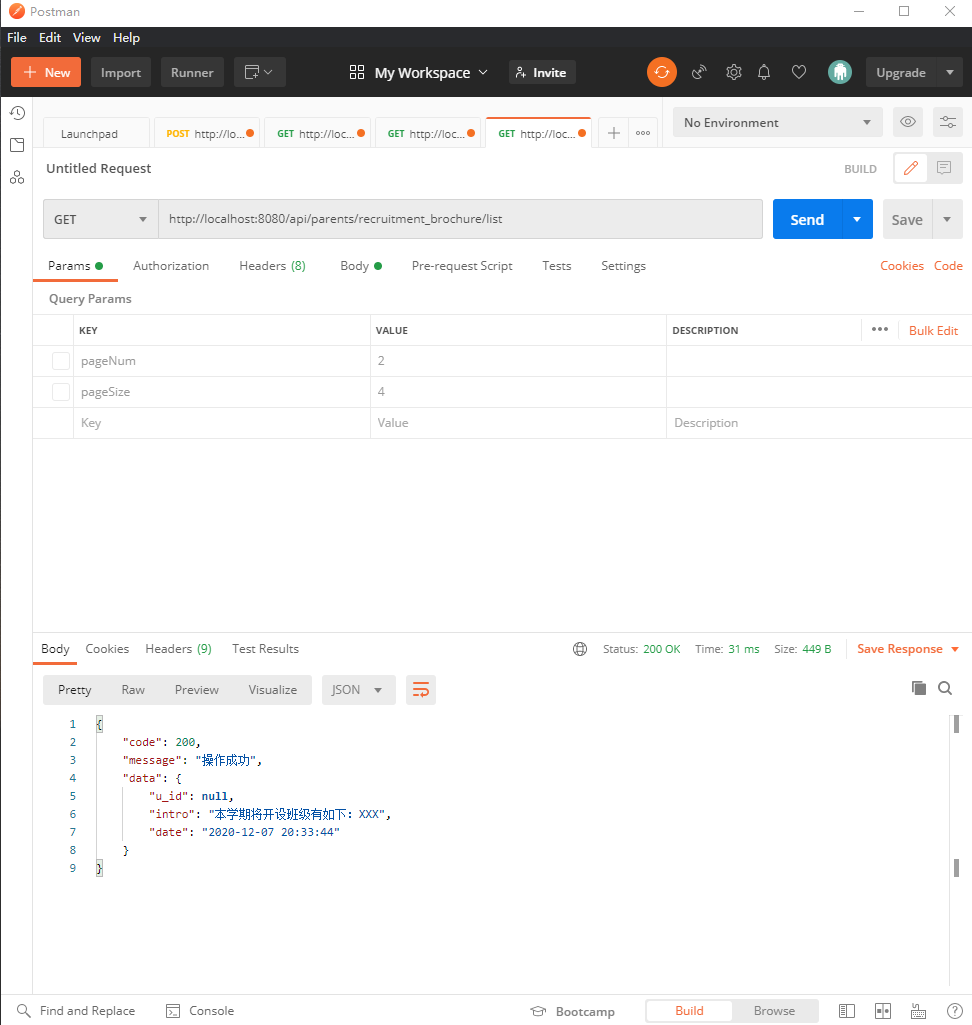Open the Edit menu
The width and height of the screenshot is (972, 1025).
coord(50,38)
